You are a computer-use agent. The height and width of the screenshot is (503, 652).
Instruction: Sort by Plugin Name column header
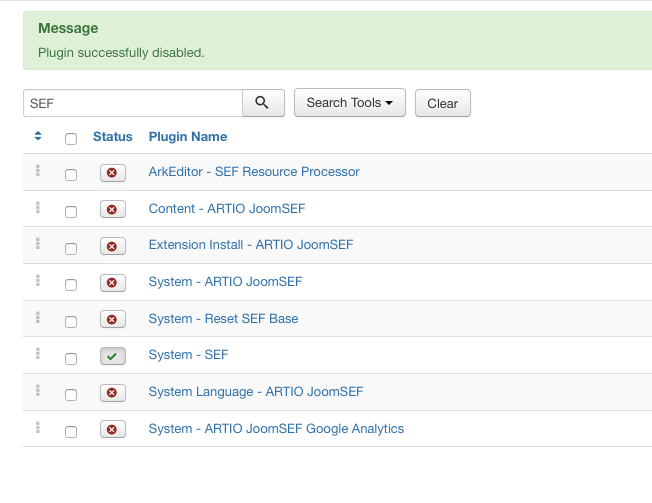tap(188, 136)
